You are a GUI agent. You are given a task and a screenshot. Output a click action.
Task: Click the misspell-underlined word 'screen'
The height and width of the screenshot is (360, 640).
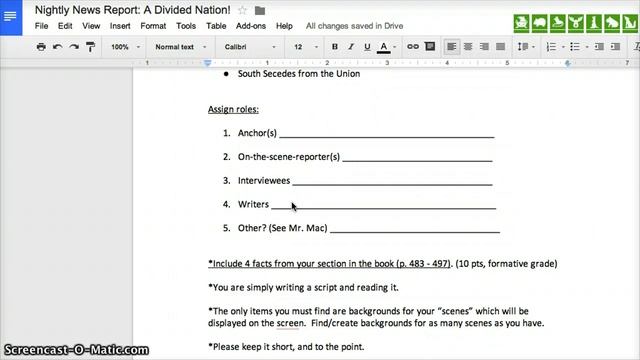(290, 323)
